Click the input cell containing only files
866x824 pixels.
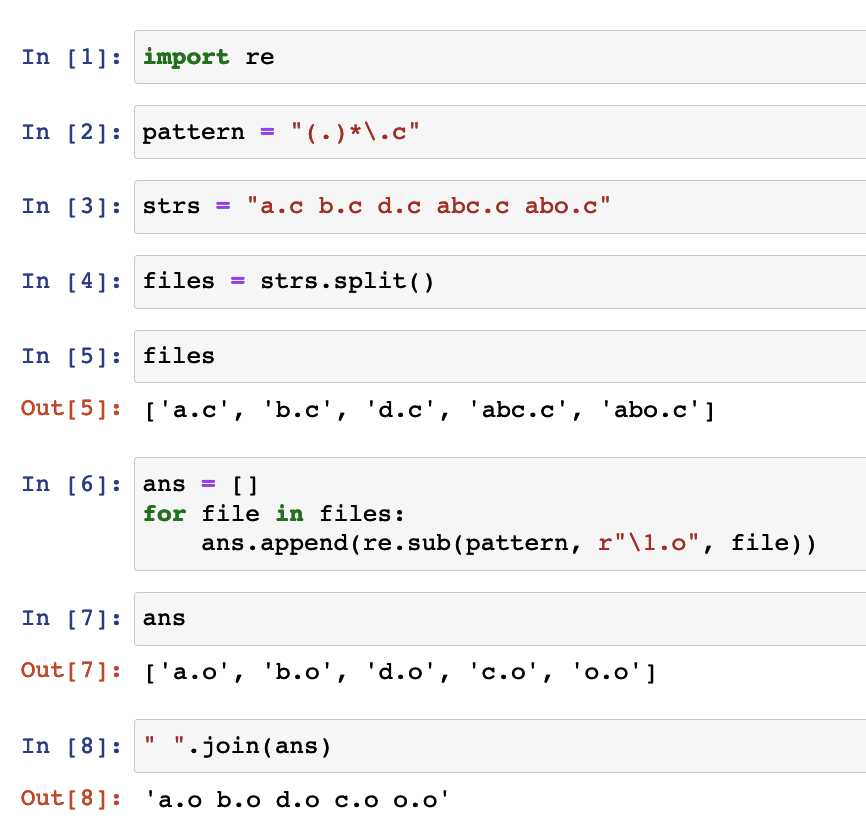[x=500, y=356]
